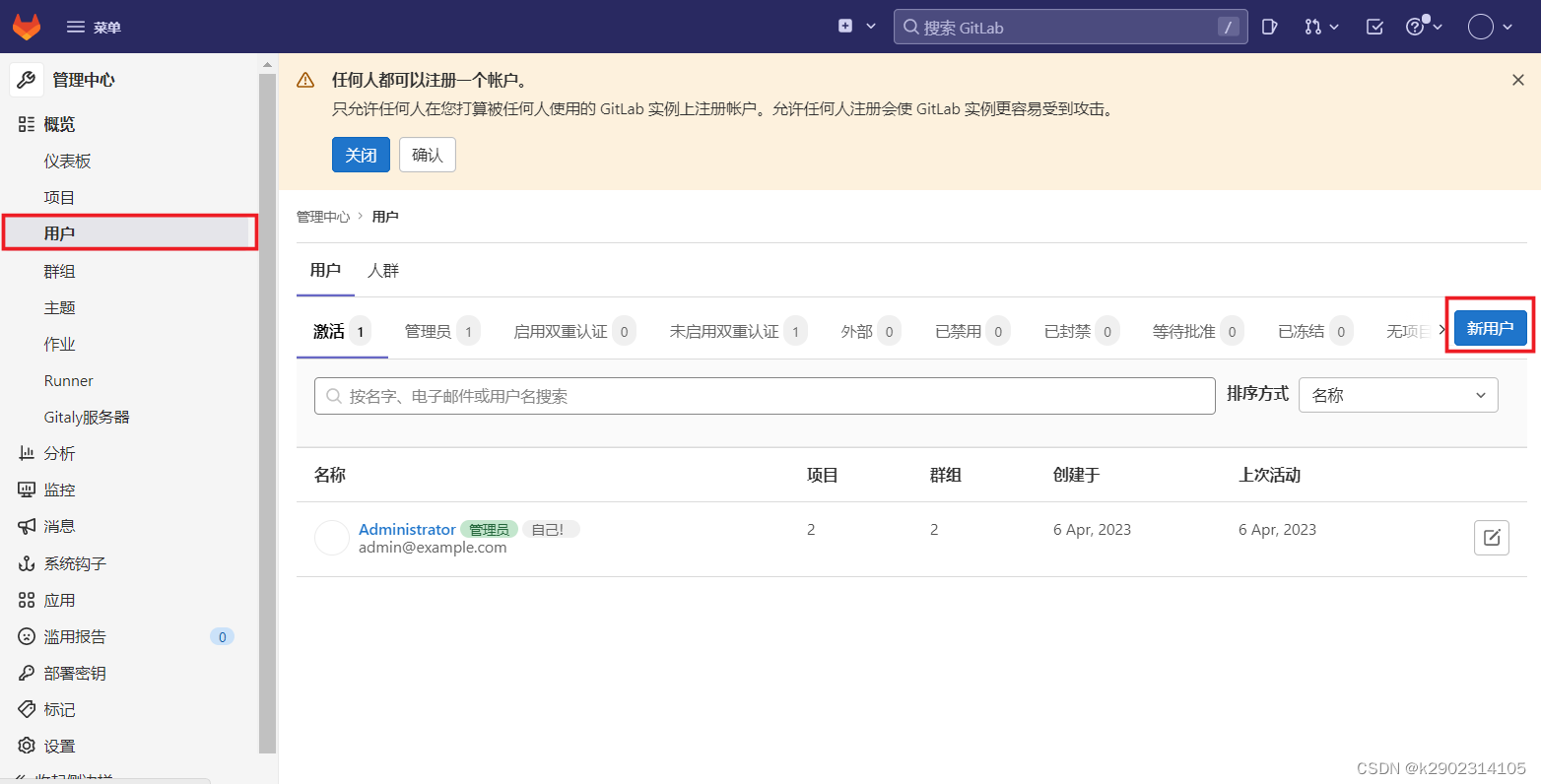
Task: Click the green 管理员 badge
Action: [489, 529]
